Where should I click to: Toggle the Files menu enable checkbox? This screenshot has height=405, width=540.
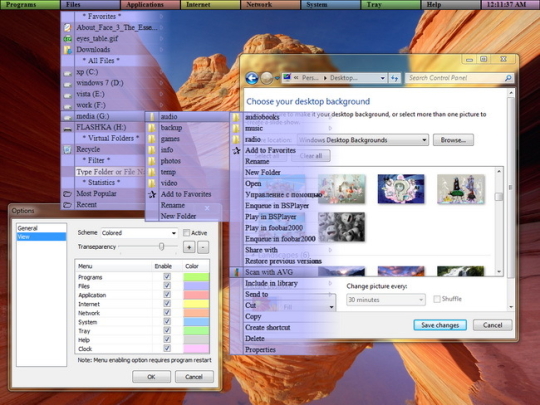coord(167,285)
